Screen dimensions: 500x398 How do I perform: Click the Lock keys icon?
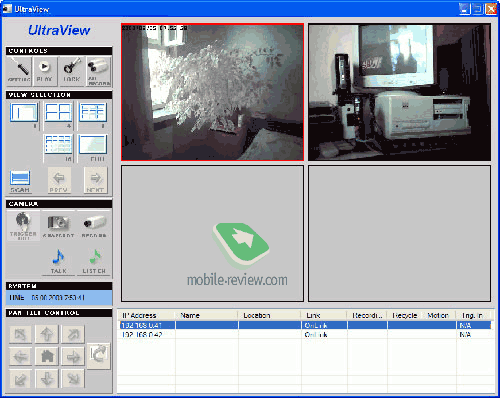pyautogui.click(x=72, y=70)
